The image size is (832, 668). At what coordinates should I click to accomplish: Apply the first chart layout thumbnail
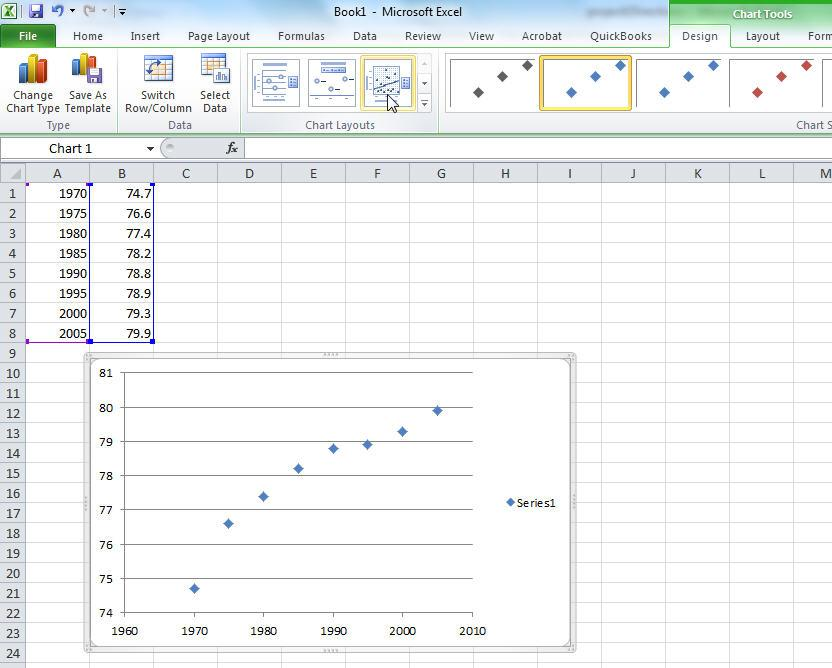tap(275, 83)
